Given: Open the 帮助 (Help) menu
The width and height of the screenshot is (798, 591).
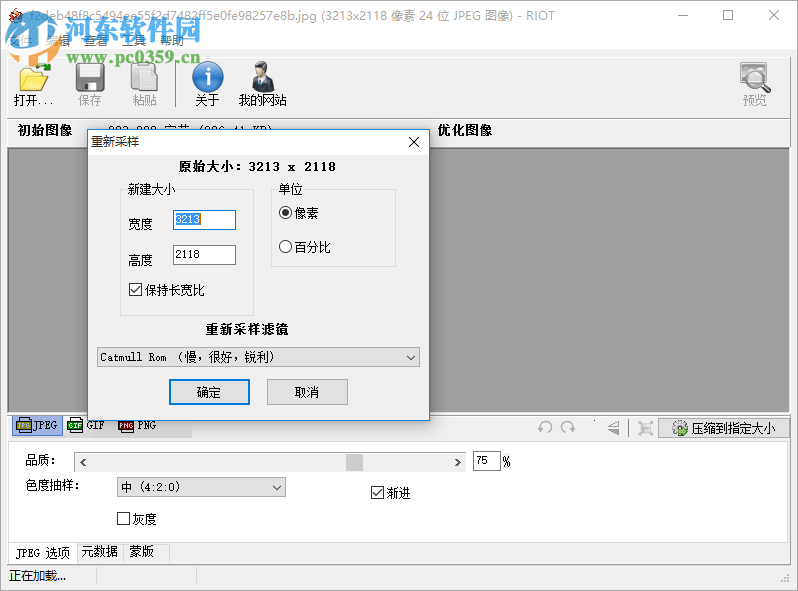Looking at the screenshot, I should pos(172,40).
